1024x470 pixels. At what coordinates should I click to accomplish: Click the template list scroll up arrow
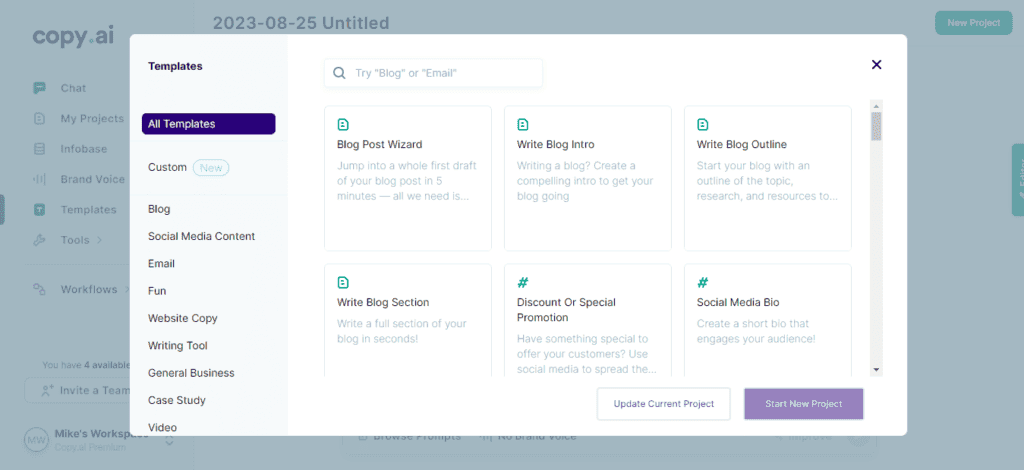click(x=876, y=106)
